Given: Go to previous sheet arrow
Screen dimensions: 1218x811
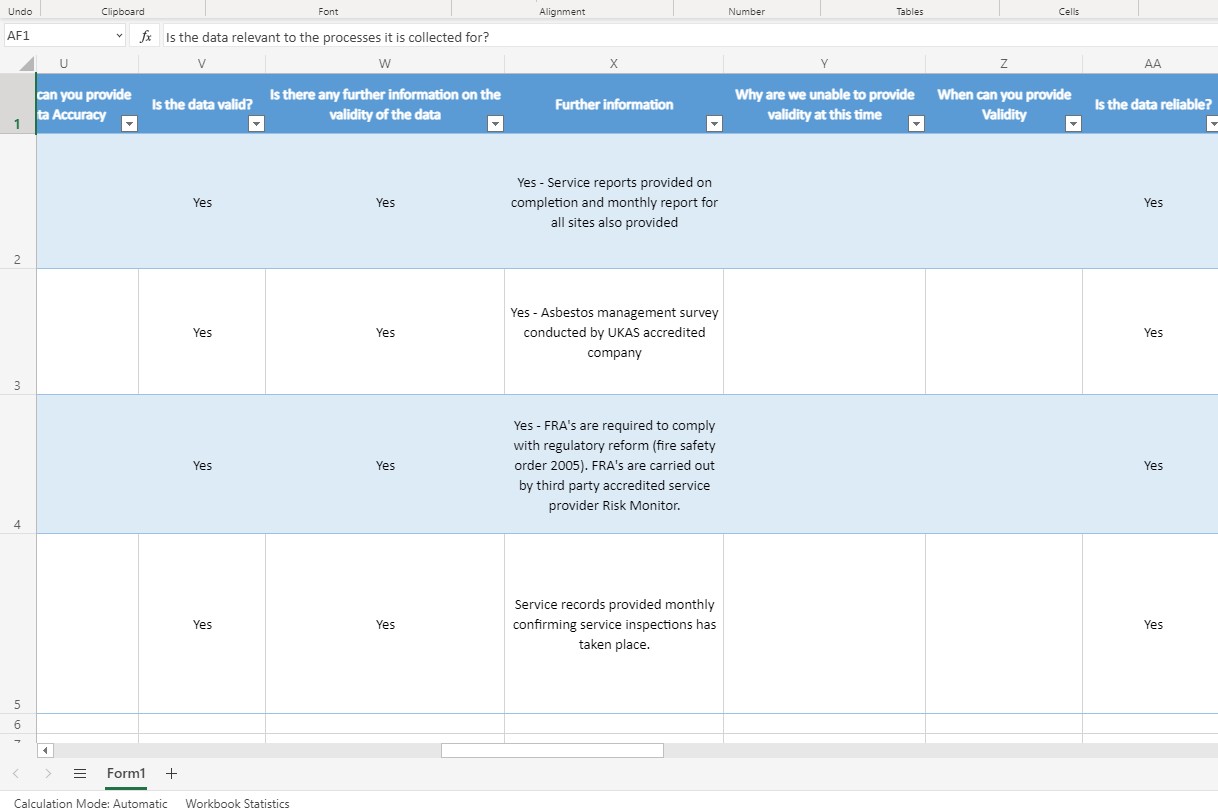Looking at the screenshot, I should (16, 774).
